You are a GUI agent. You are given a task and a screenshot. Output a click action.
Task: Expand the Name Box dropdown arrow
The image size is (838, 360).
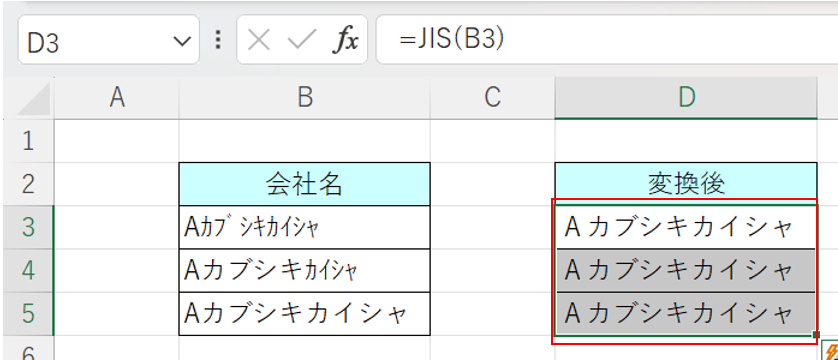click(182, 41)
